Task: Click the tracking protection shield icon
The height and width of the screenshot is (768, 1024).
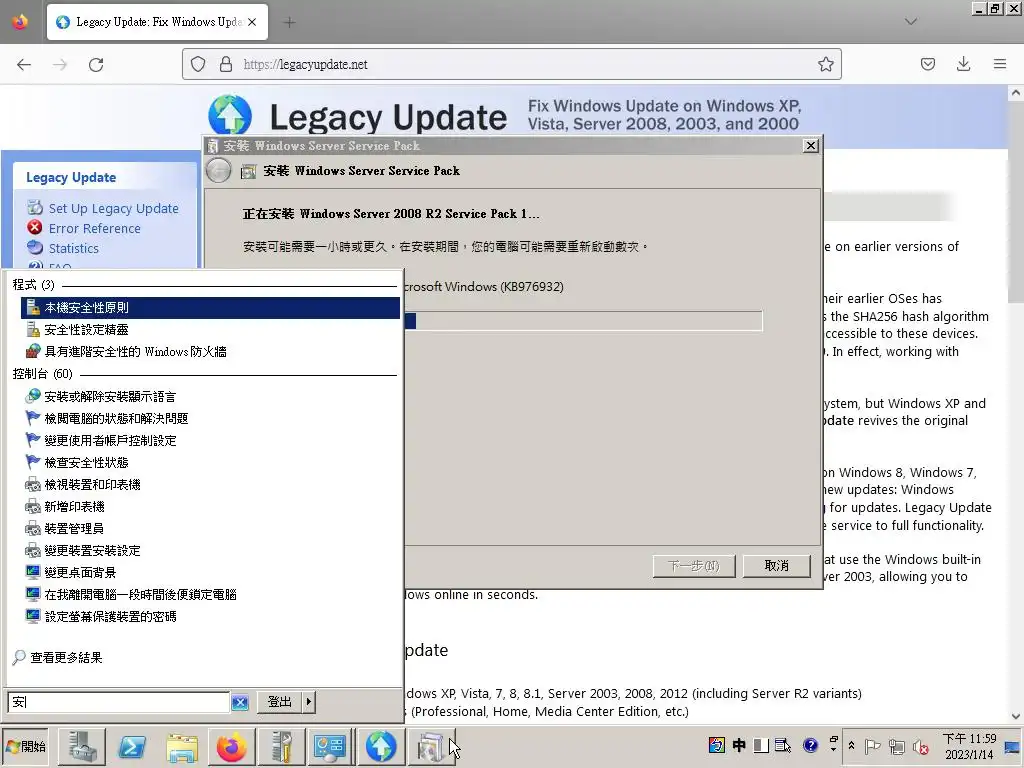Action: (198, 64)
